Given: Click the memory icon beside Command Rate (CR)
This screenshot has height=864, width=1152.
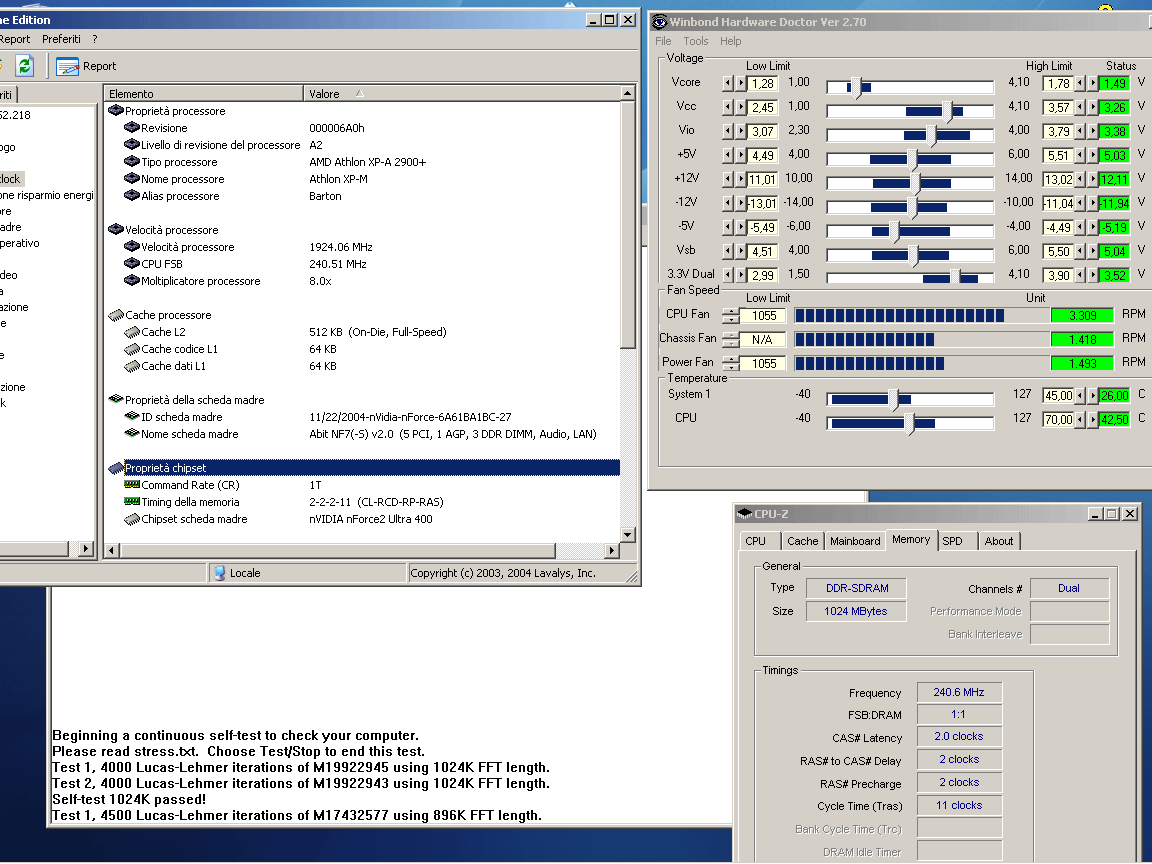Looking at the screenshot, I should click(x=132, y=484).
